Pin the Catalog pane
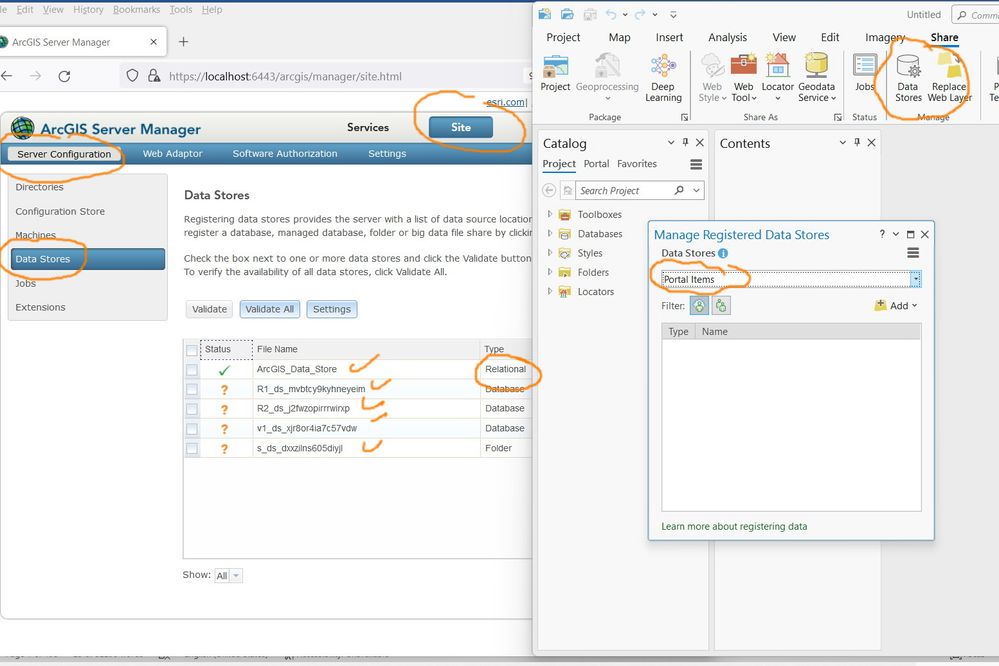The height and width of the screenshot is (666, 999). (686, 142)
